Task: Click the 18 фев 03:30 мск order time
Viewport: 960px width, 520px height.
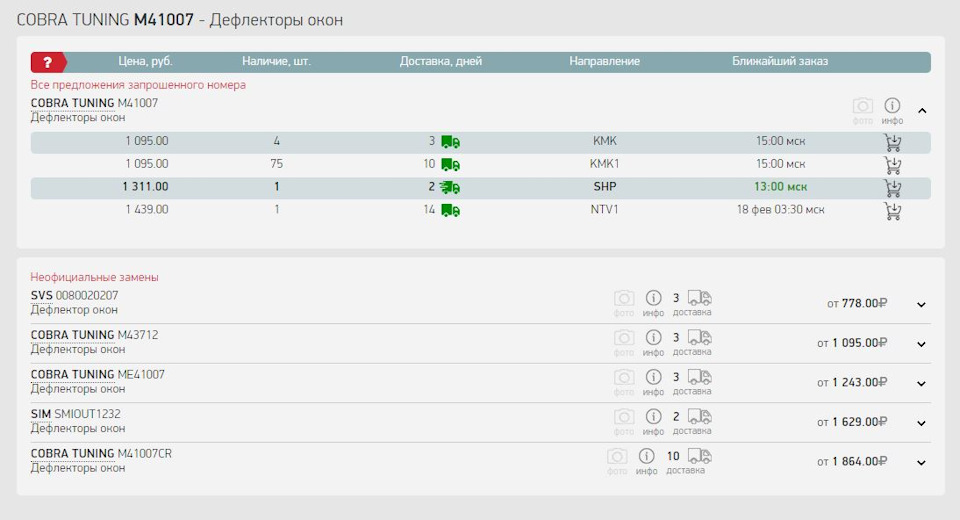Action: 780,209
